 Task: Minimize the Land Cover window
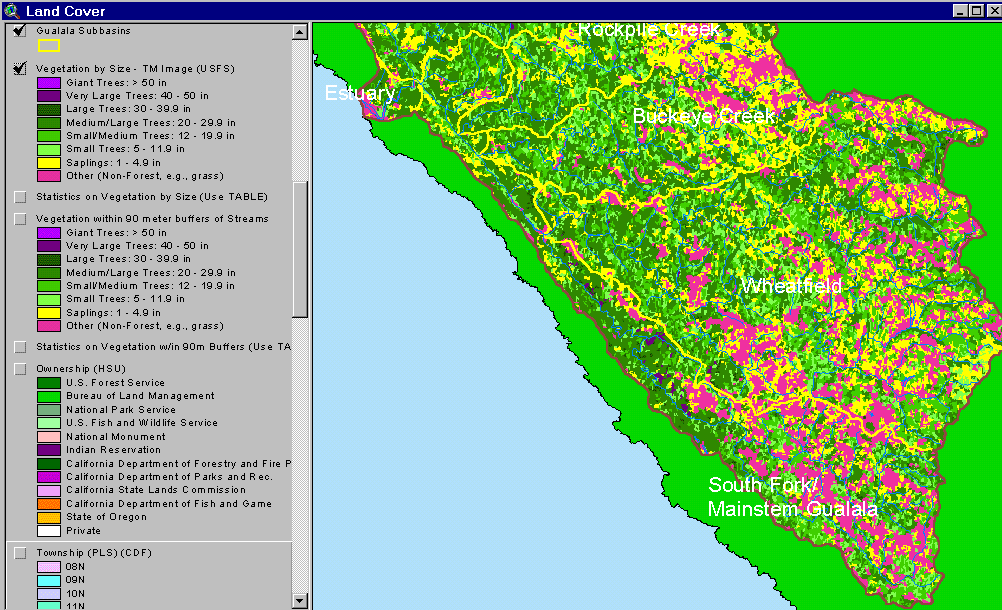click(960, 11)
